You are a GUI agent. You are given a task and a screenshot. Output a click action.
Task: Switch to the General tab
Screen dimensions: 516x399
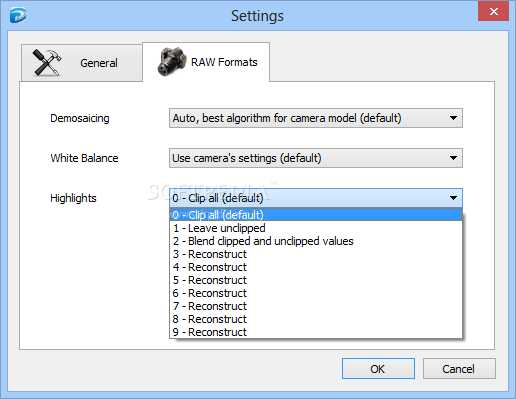pos(82,63)
